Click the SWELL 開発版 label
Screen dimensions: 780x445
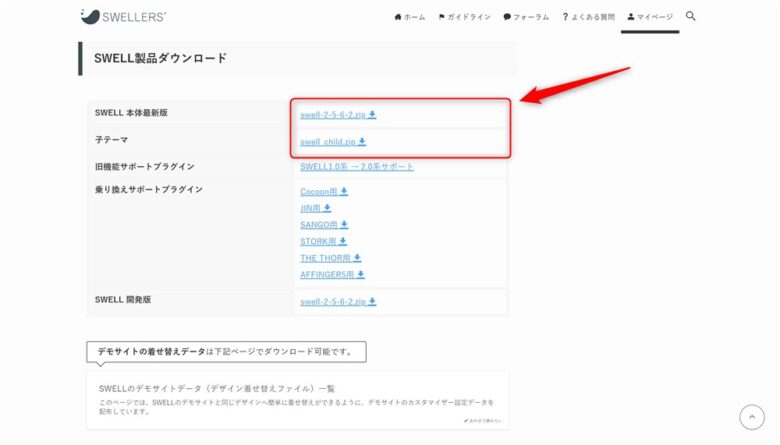[x=122, y=300]
